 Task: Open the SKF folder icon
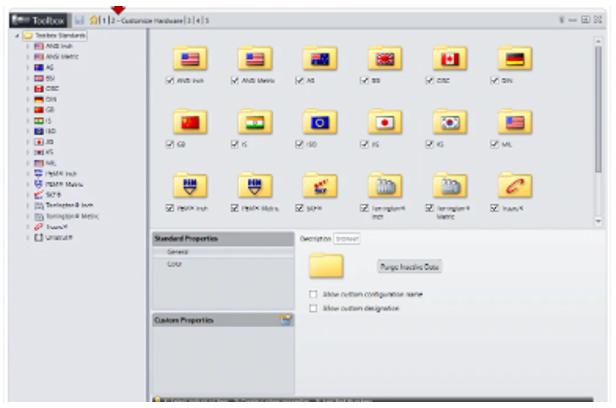(x=319, y=184)
